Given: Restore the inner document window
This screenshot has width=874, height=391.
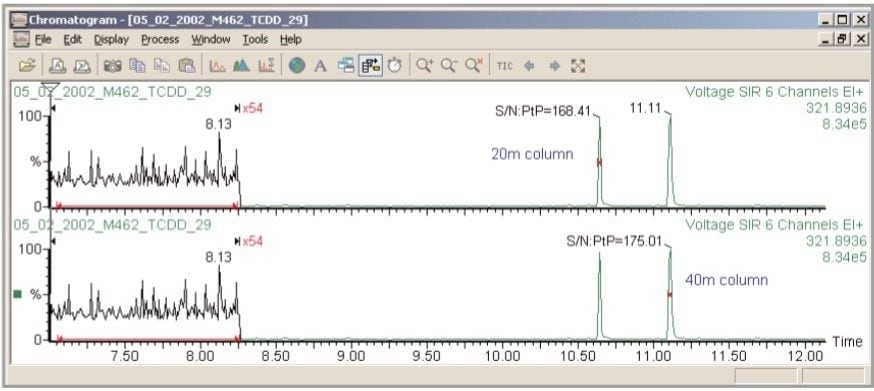Looking at the screenshot, I should click(842, 40).
